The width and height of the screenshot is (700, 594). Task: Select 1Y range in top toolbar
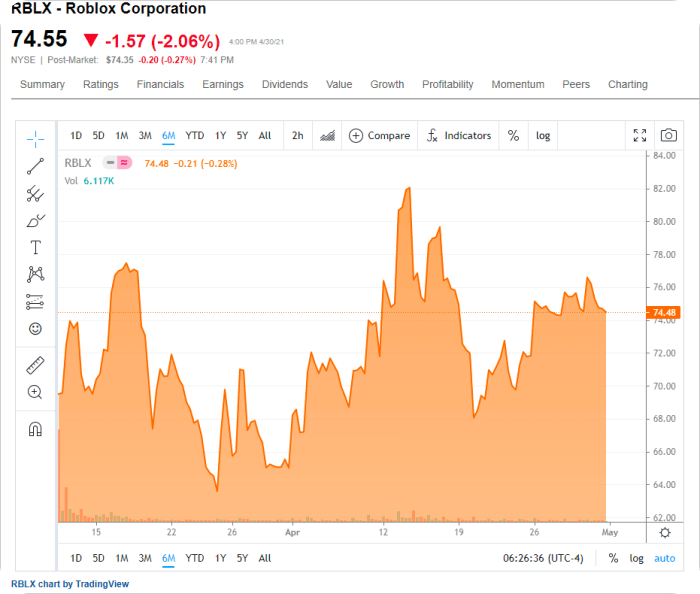[221, 136]
